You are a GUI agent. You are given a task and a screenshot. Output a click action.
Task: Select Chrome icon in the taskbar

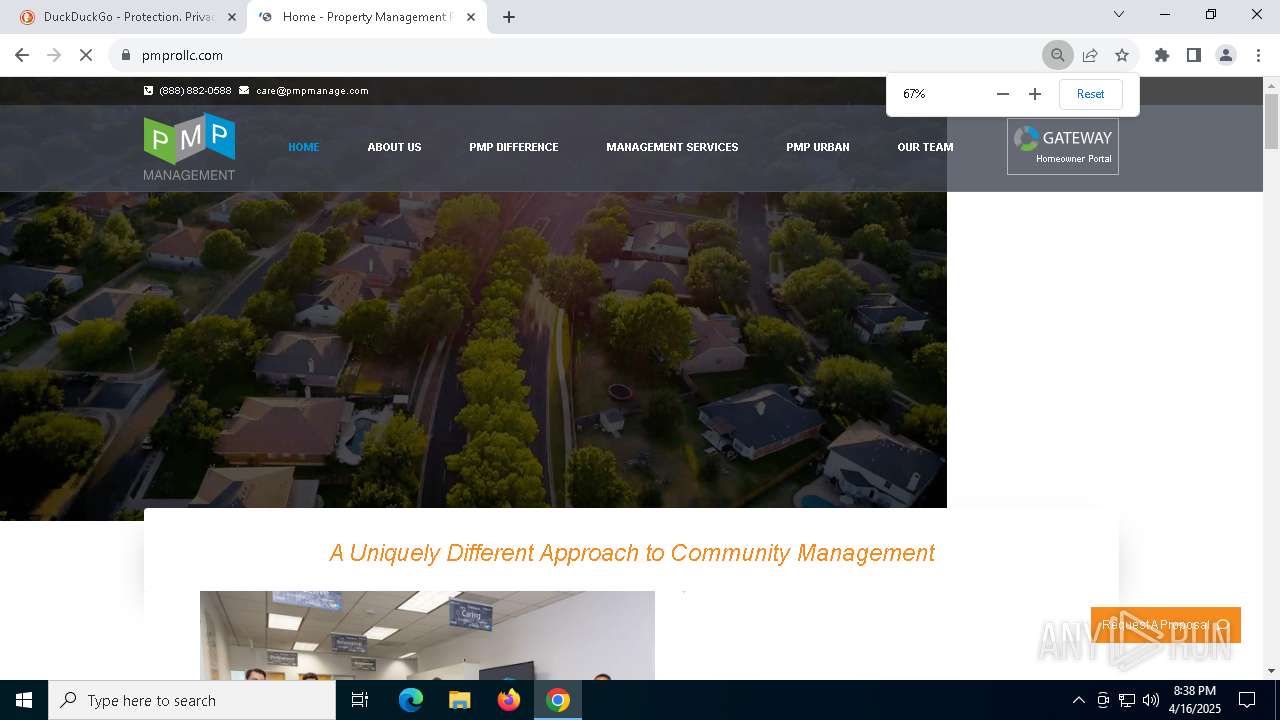pos(558,700)
